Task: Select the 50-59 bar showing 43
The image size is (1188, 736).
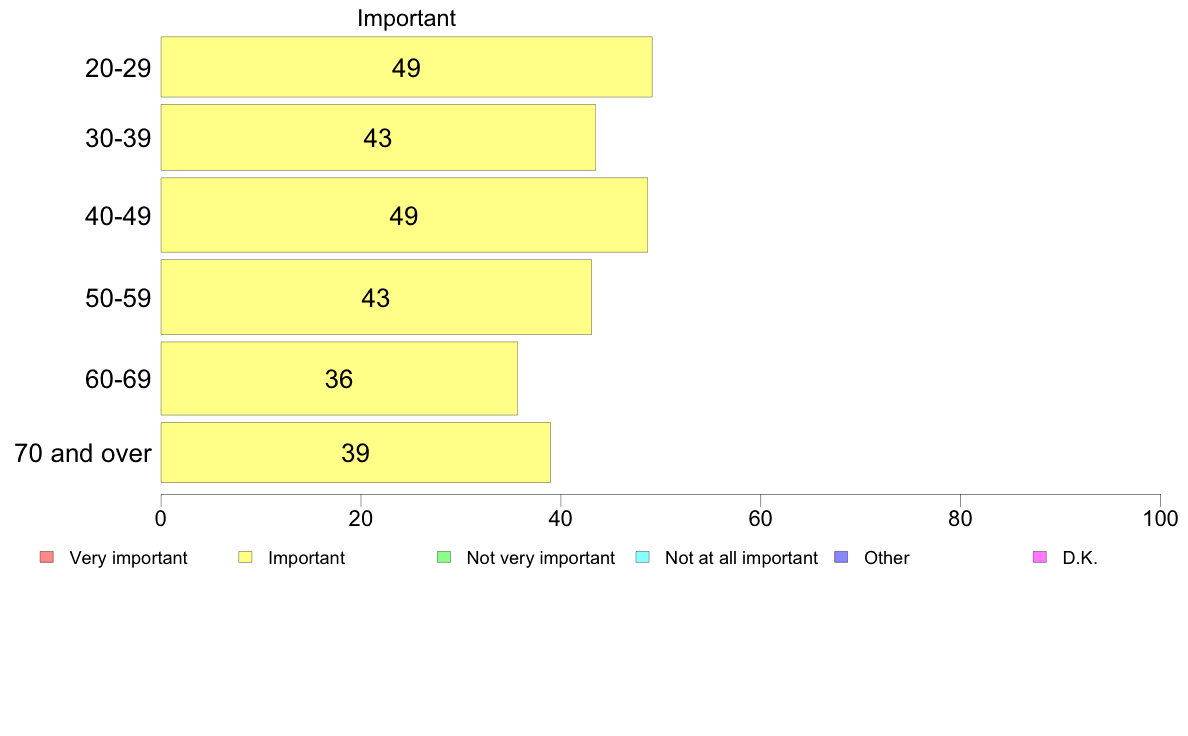Action: pos(376,297)
